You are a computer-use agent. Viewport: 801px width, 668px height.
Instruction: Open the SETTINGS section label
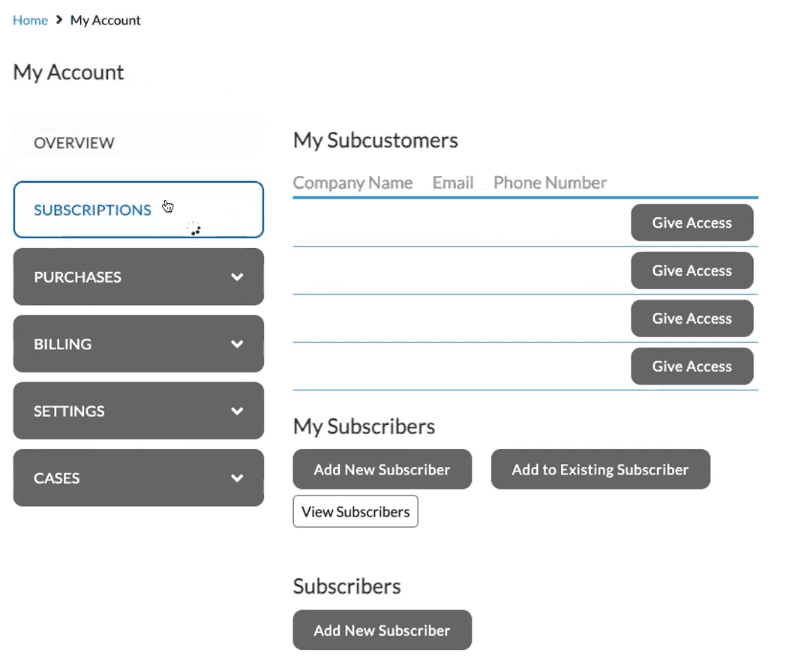[x=69, y=411]
